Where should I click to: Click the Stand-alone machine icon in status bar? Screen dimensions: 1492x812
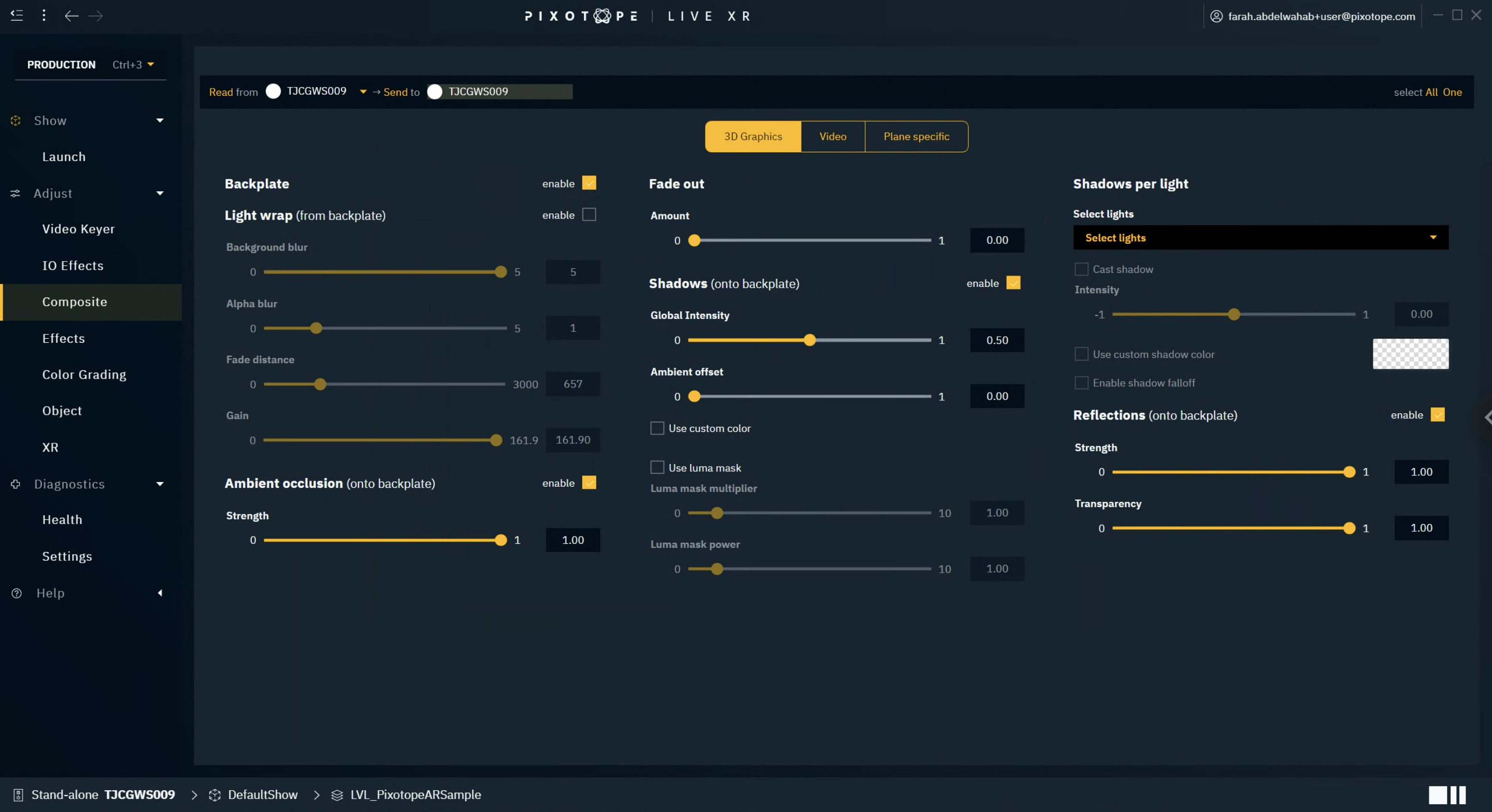[18, 795]
